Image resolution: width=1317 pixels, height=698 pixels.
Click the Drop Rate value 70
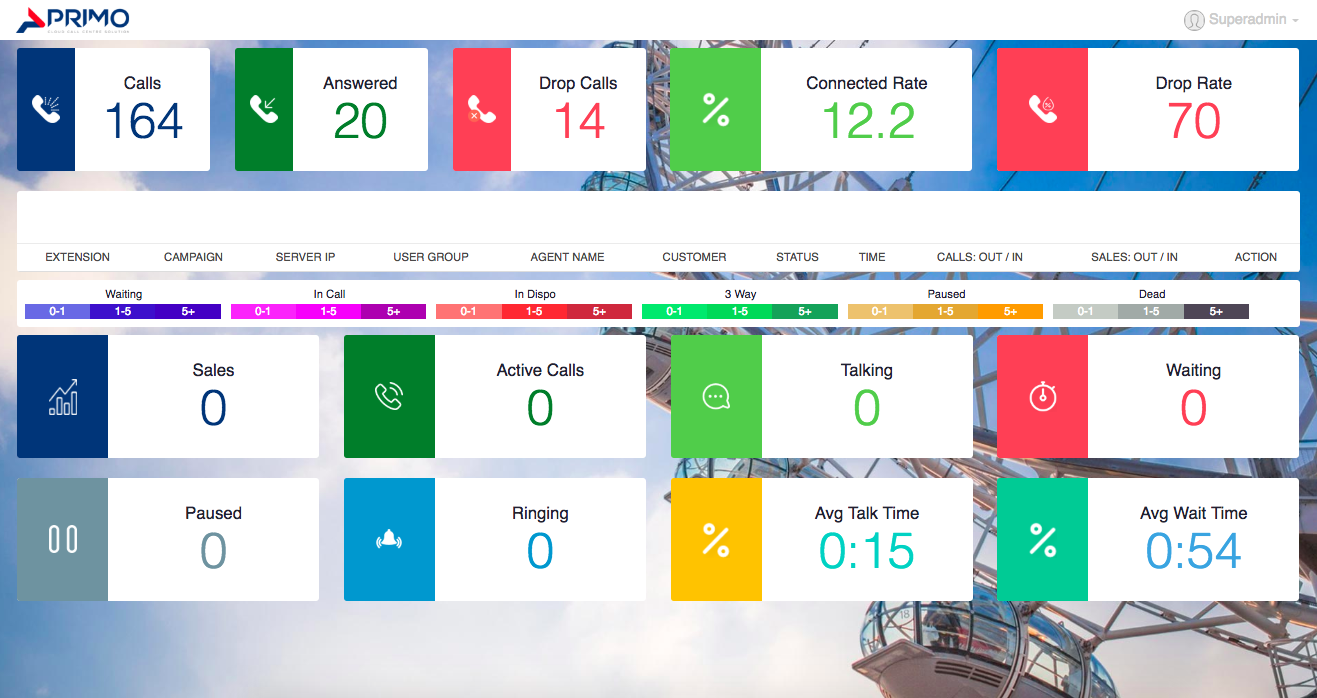pyautogui.click(x=1193, y=122)
